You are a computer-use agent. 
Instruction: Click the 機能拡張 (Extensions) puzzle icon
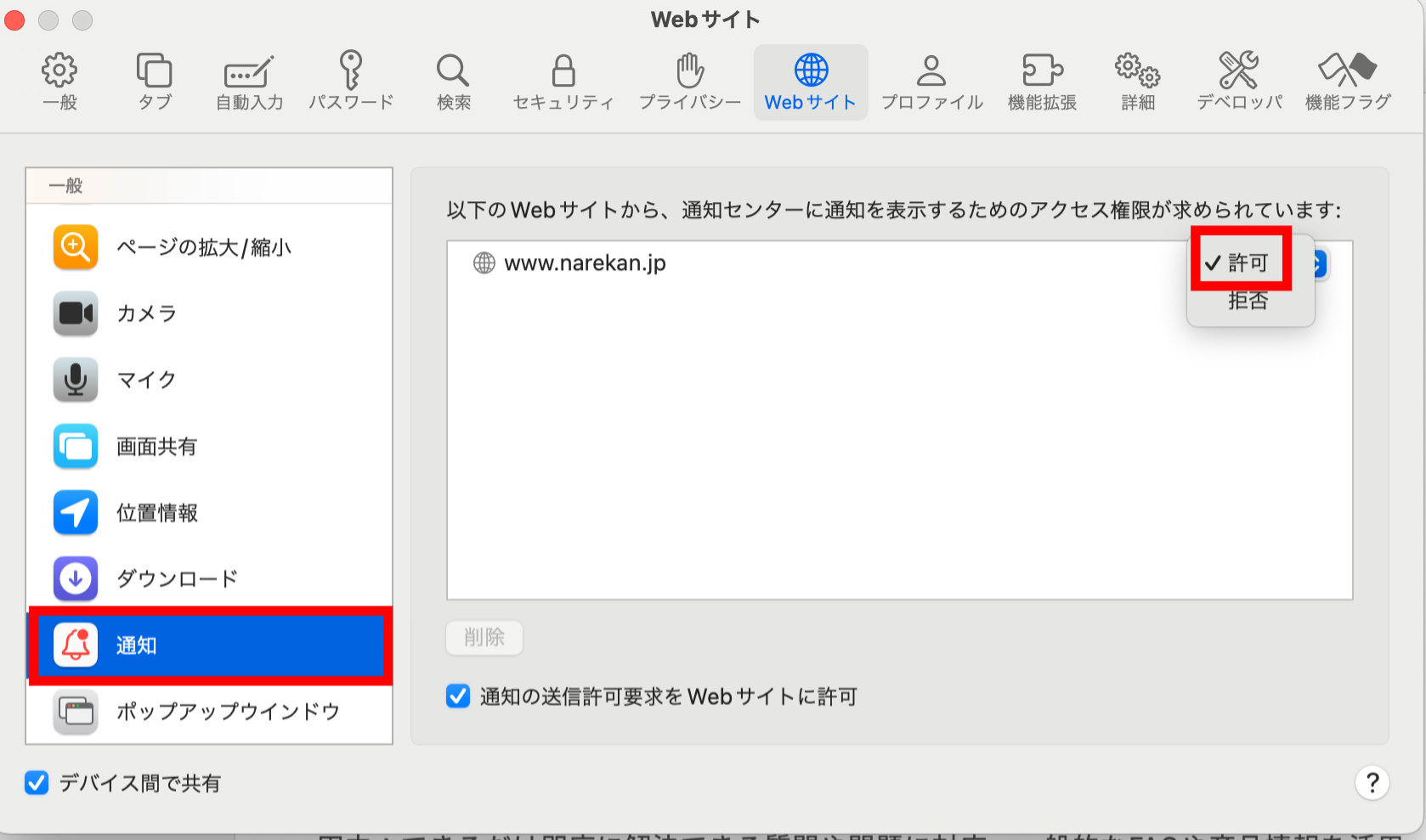click(x=1040, y=81)
